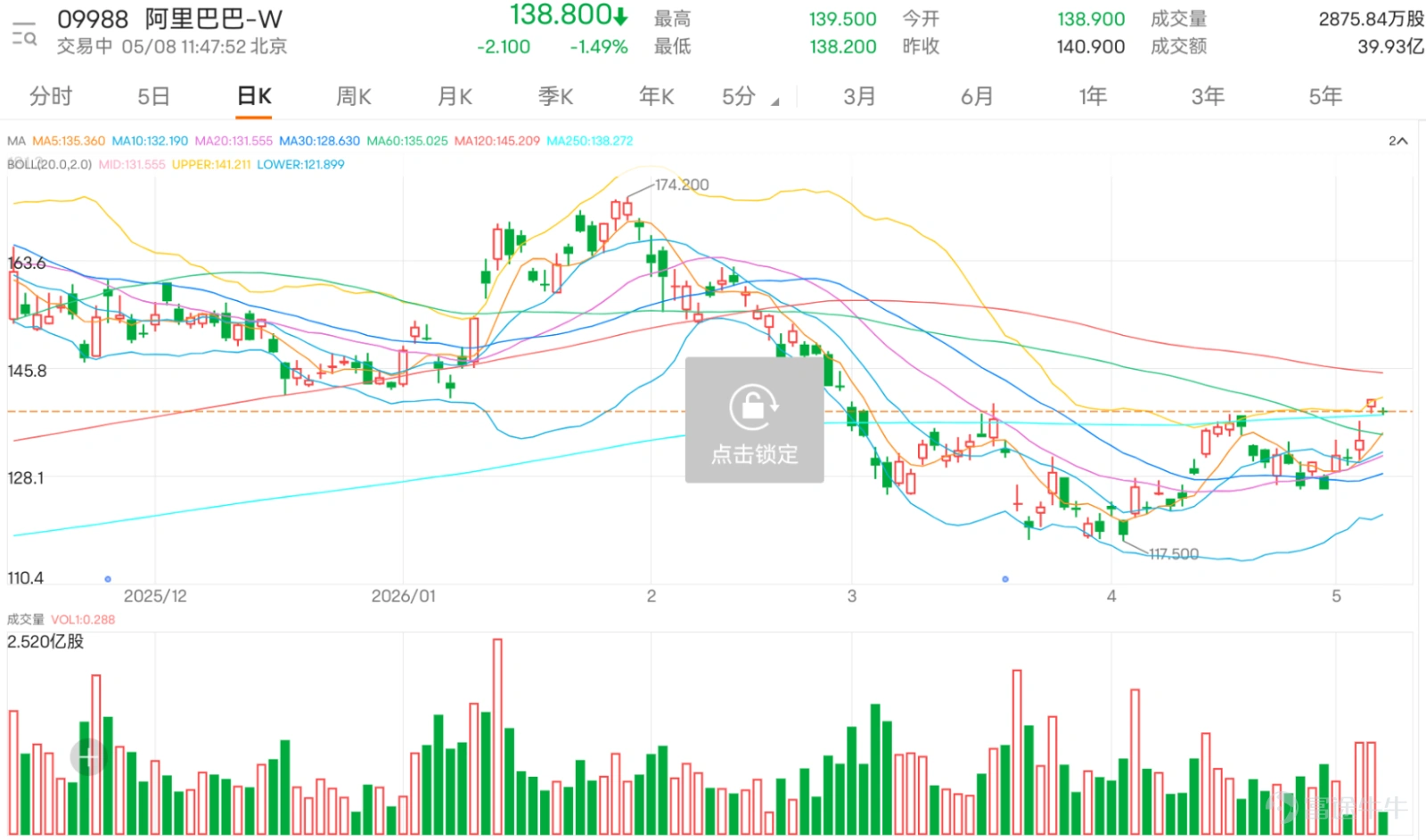Click the blue event dot near month 4
This screenshot has width=1426, height=840.
coord(1005,579)
